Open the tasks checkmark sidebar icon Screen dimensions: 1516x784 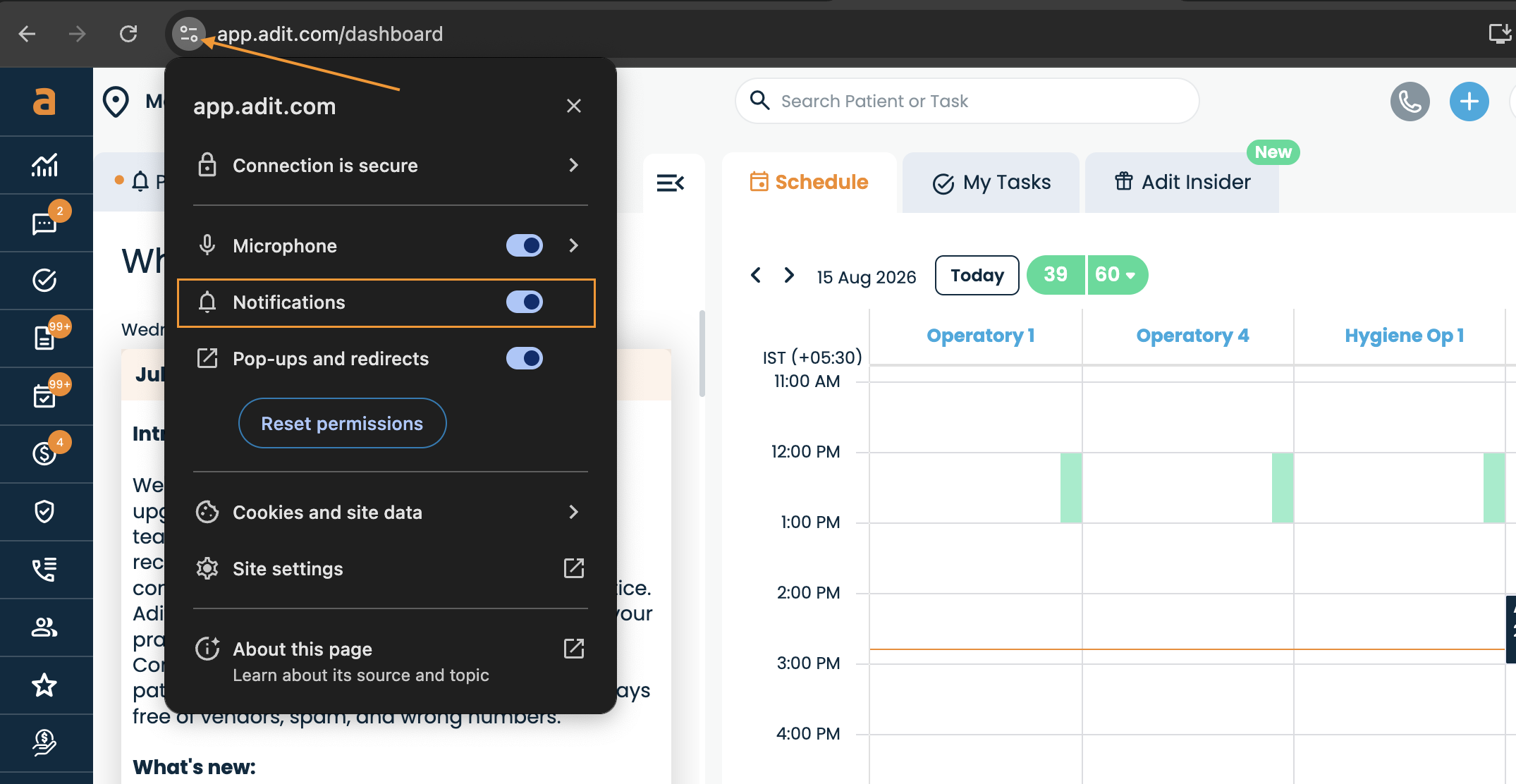point(44,281)
